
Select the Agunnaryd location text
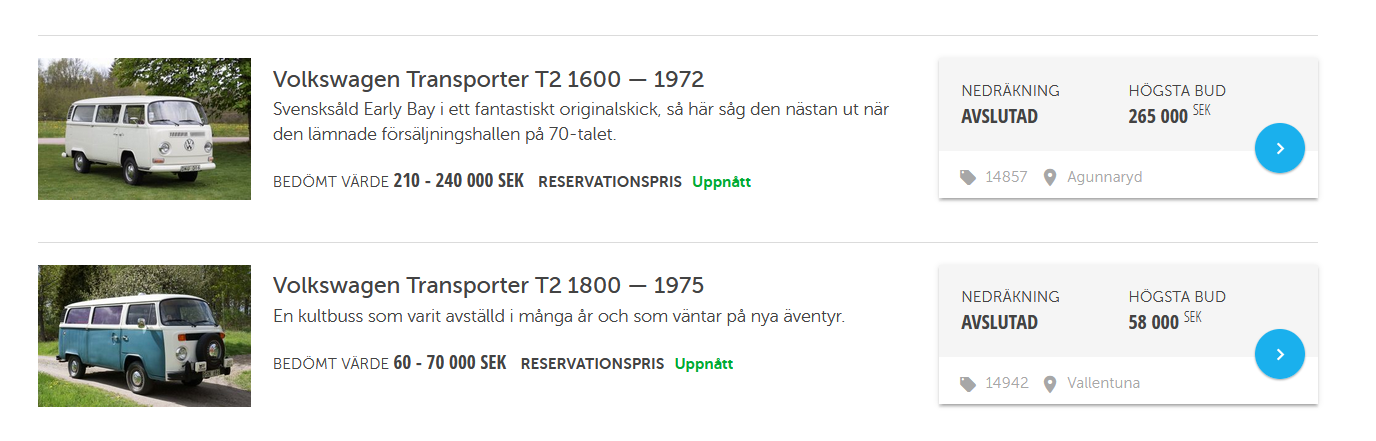pos(1104,177)
